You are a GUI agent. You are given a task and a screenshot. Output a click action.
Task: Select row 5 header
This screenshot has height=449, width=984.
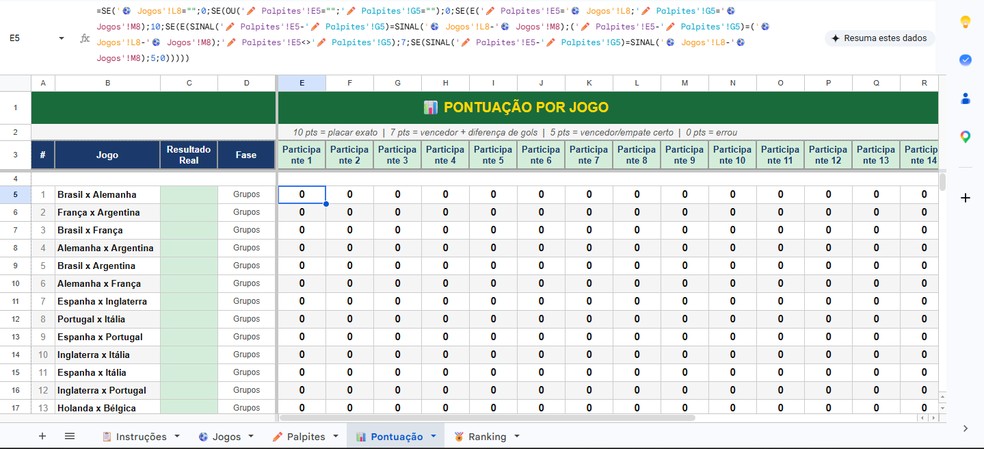click(x=15, y=195)
